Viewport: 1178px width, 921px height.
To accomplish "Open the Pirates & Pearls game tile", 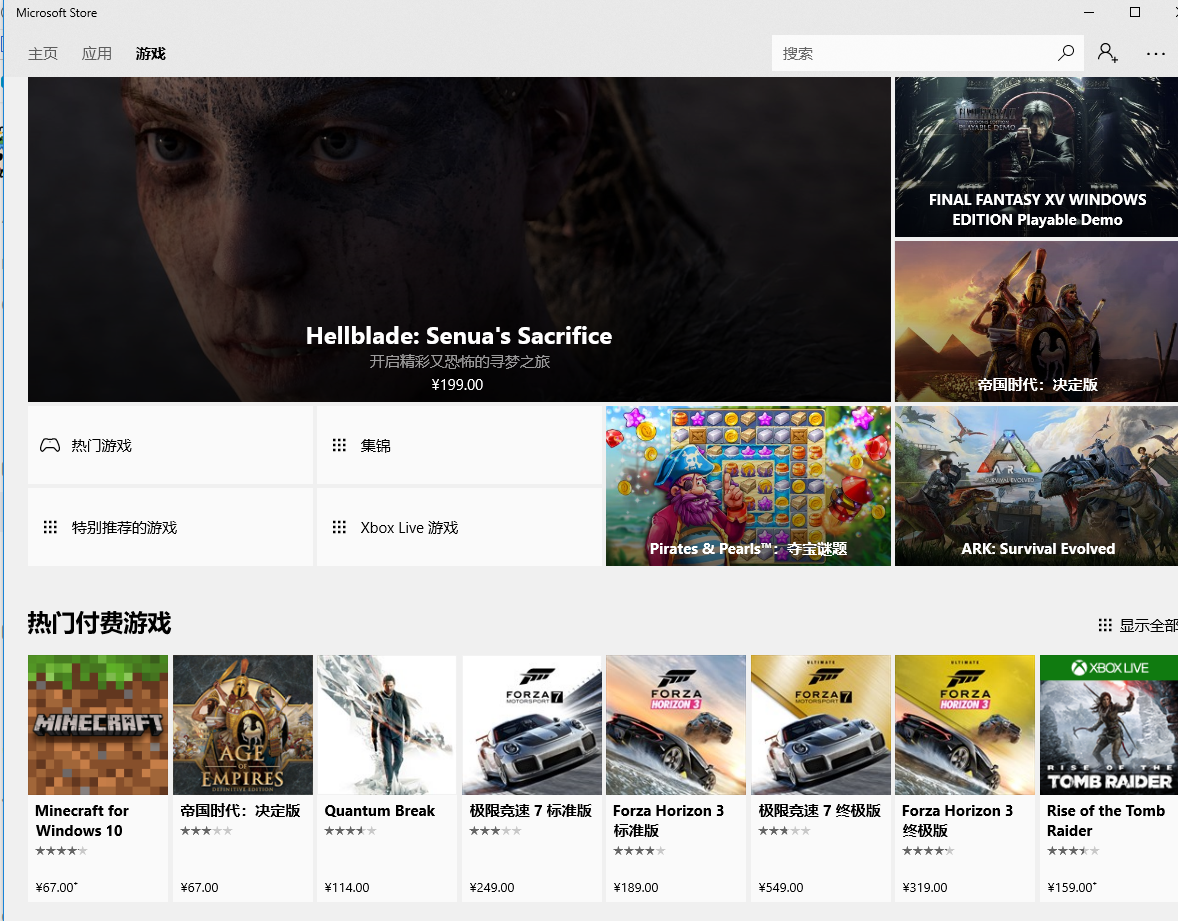I will 748,486.
